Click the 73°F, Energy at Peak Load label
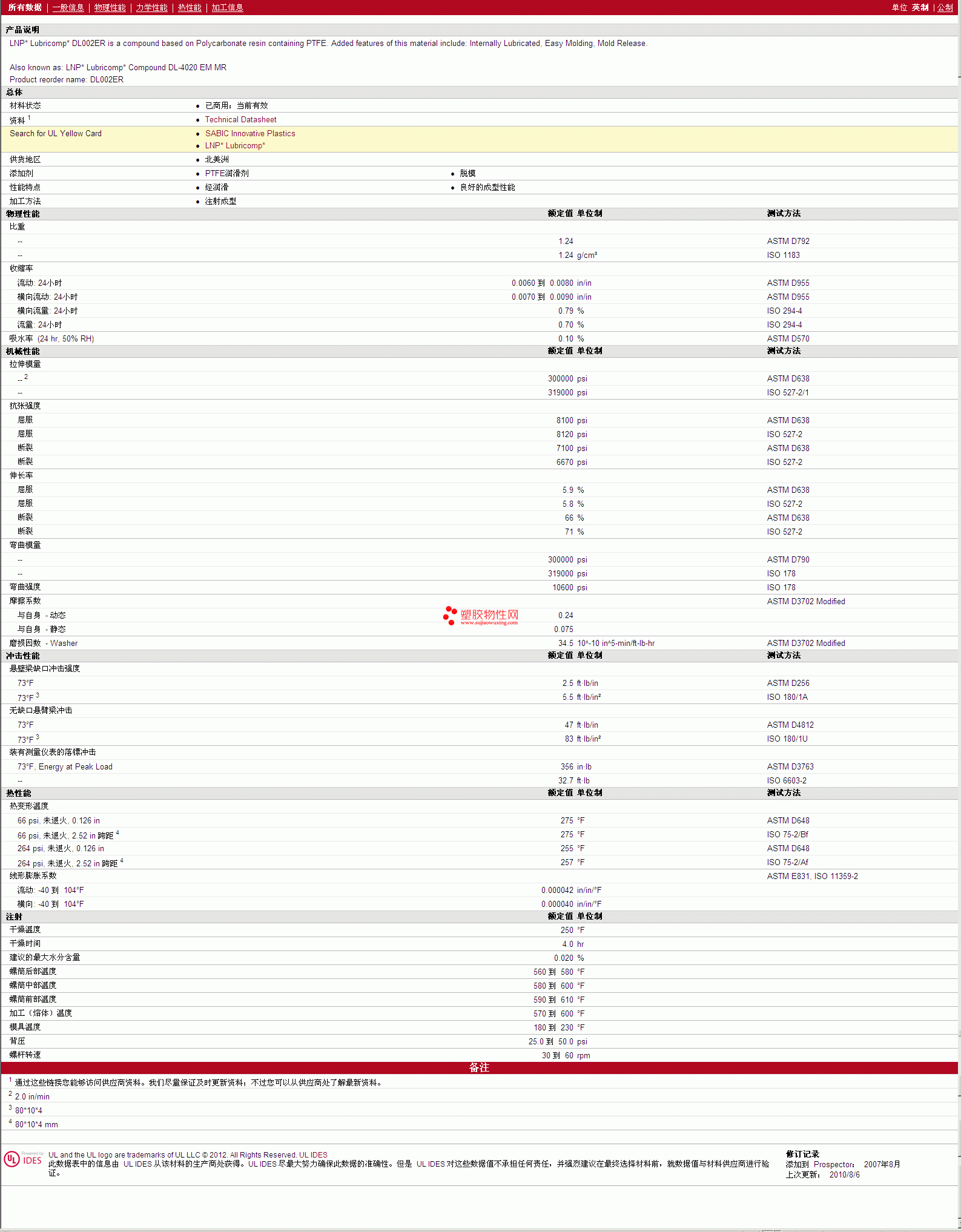This screenshot has width=961, height=1232. coord(65,766)
